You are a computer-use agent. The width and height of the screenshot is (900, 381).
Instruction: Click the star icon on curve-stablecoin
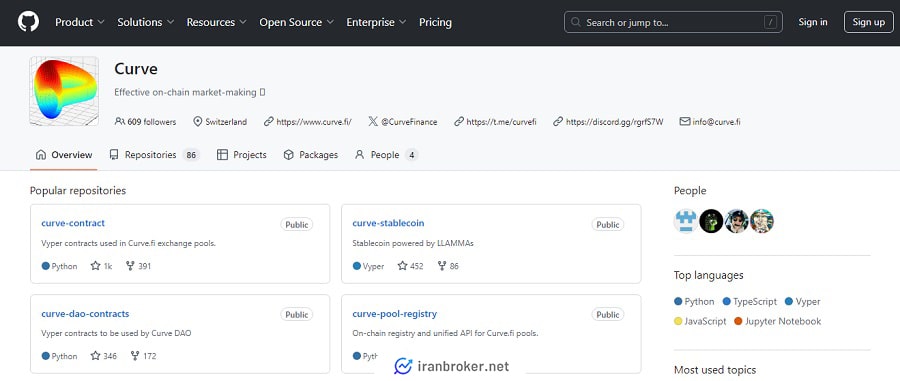pos(402,266)
